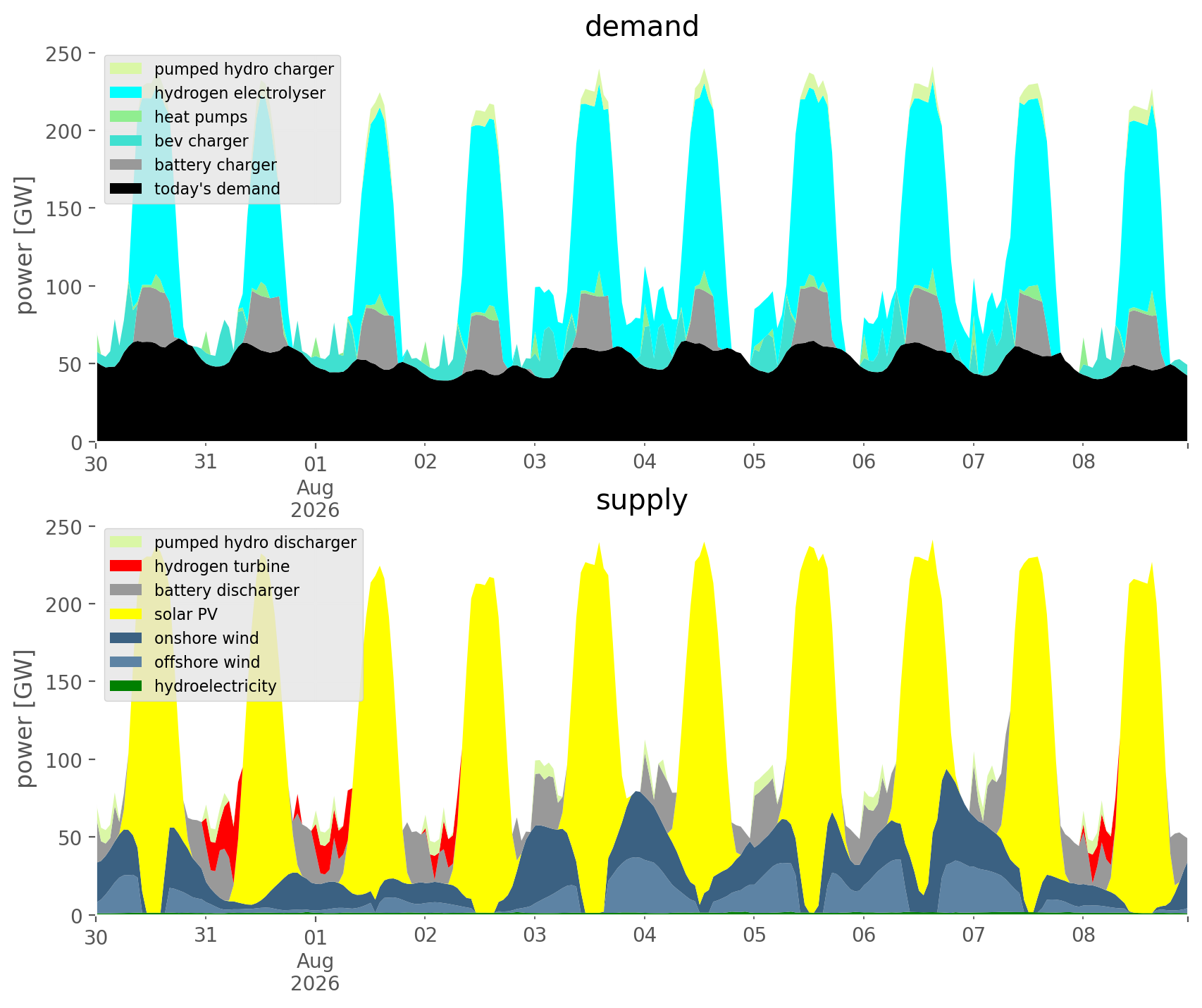Select the demand chart "power [GW]" axis label
This screenshot has height=1008, width=1202.
[25, 246]
